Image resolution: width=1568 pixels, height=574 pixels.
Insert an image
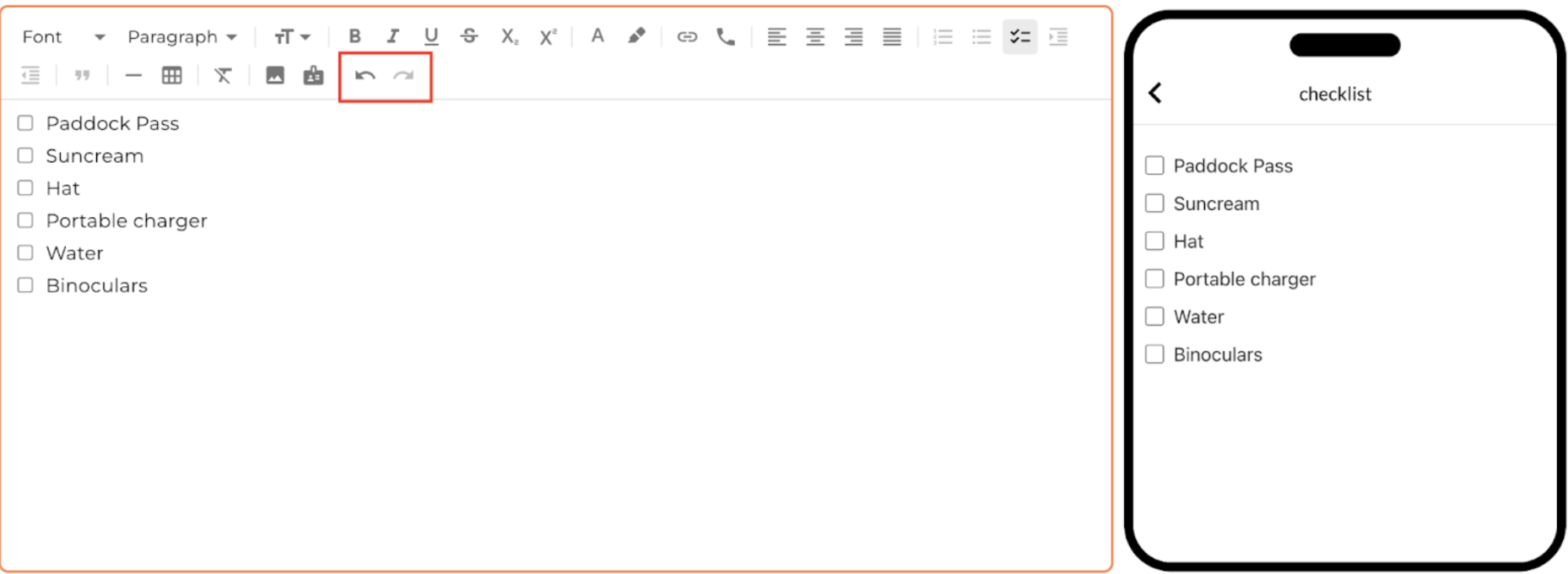pyautogui.click(x=275, y=76)
